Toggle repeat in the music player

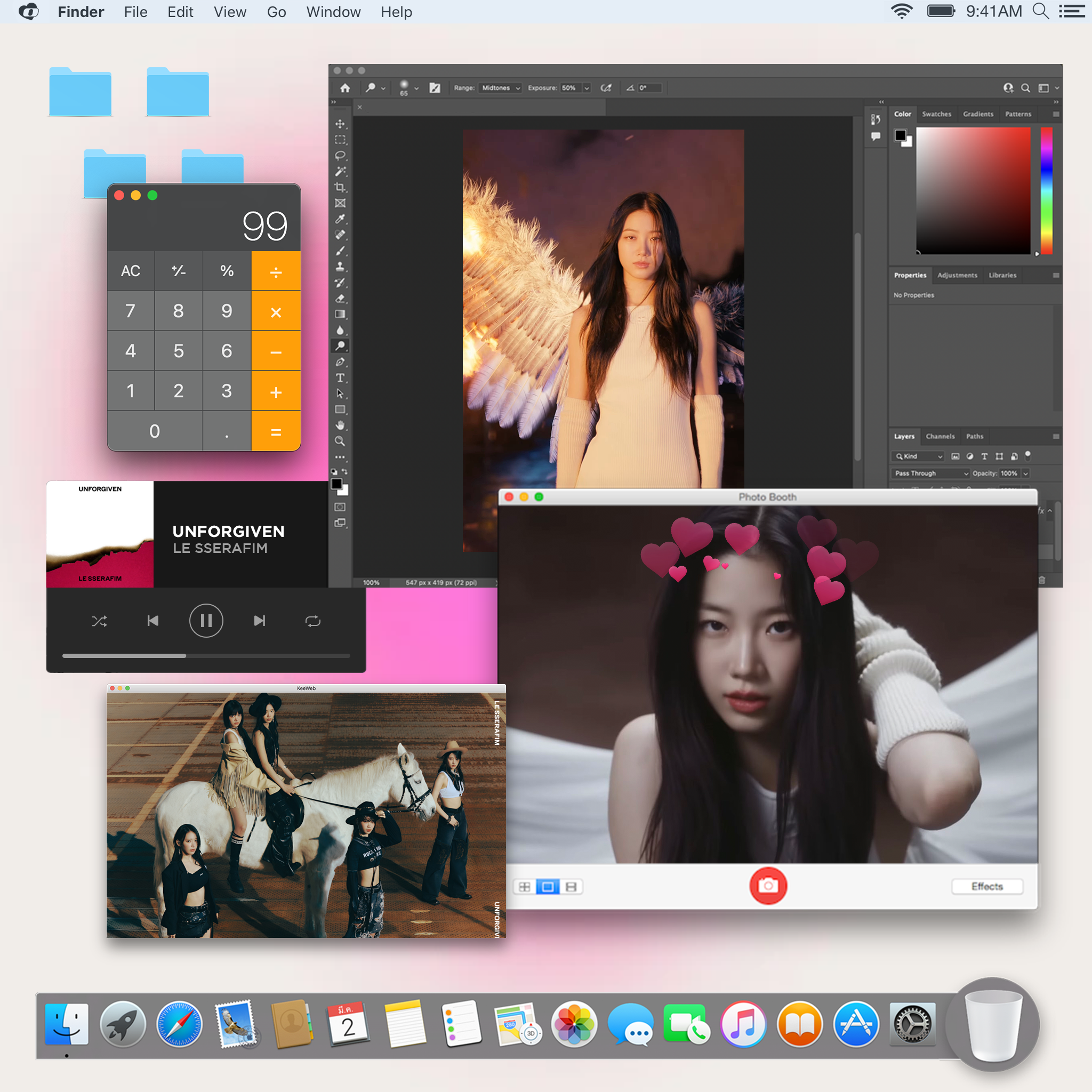coord(312,621)
